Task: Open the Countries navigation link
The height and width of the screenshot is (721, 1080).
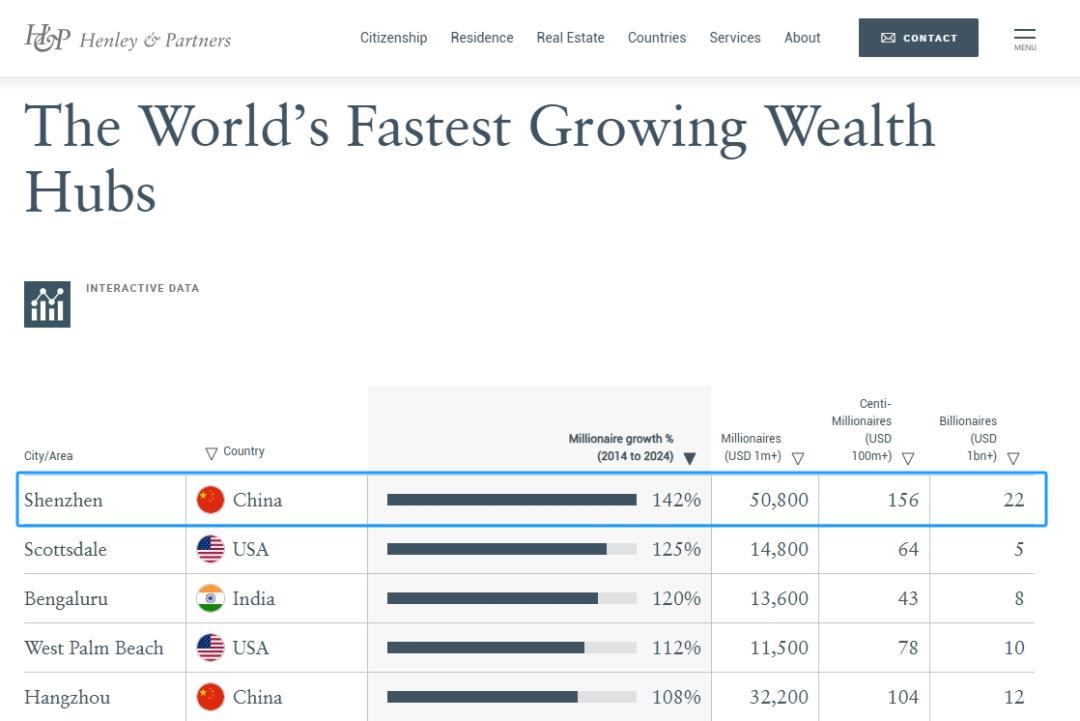Action: pos(656,38)
